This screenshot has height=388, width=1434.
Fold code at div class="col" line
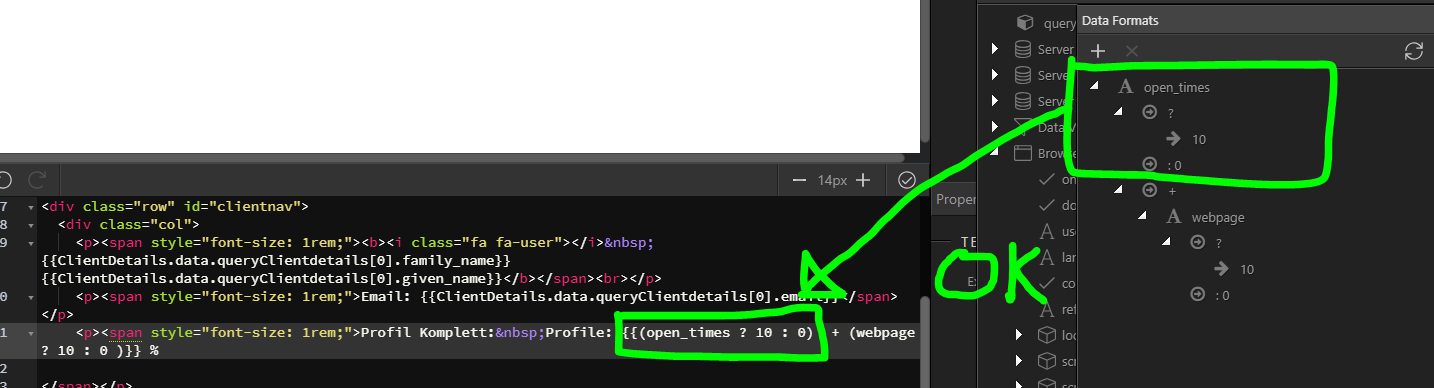click(x=31, y=225)
